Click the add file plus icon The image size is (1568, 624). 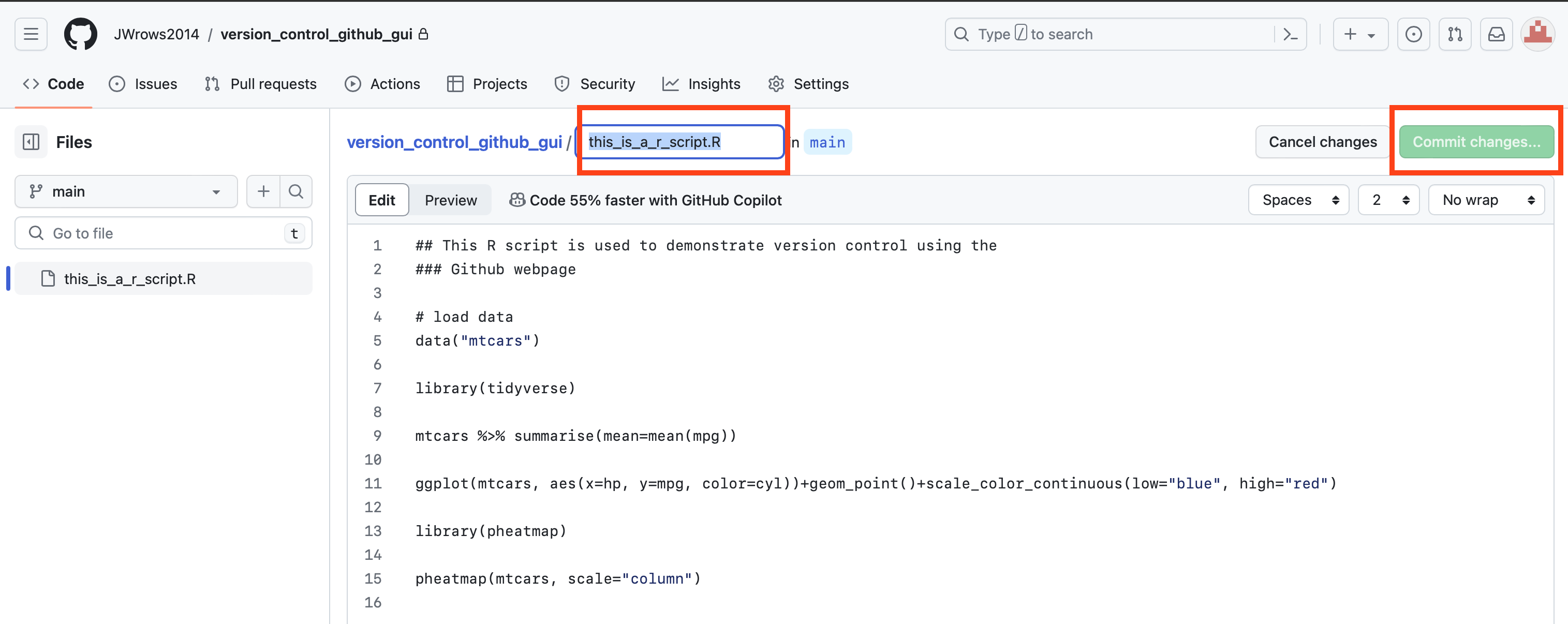263,191
